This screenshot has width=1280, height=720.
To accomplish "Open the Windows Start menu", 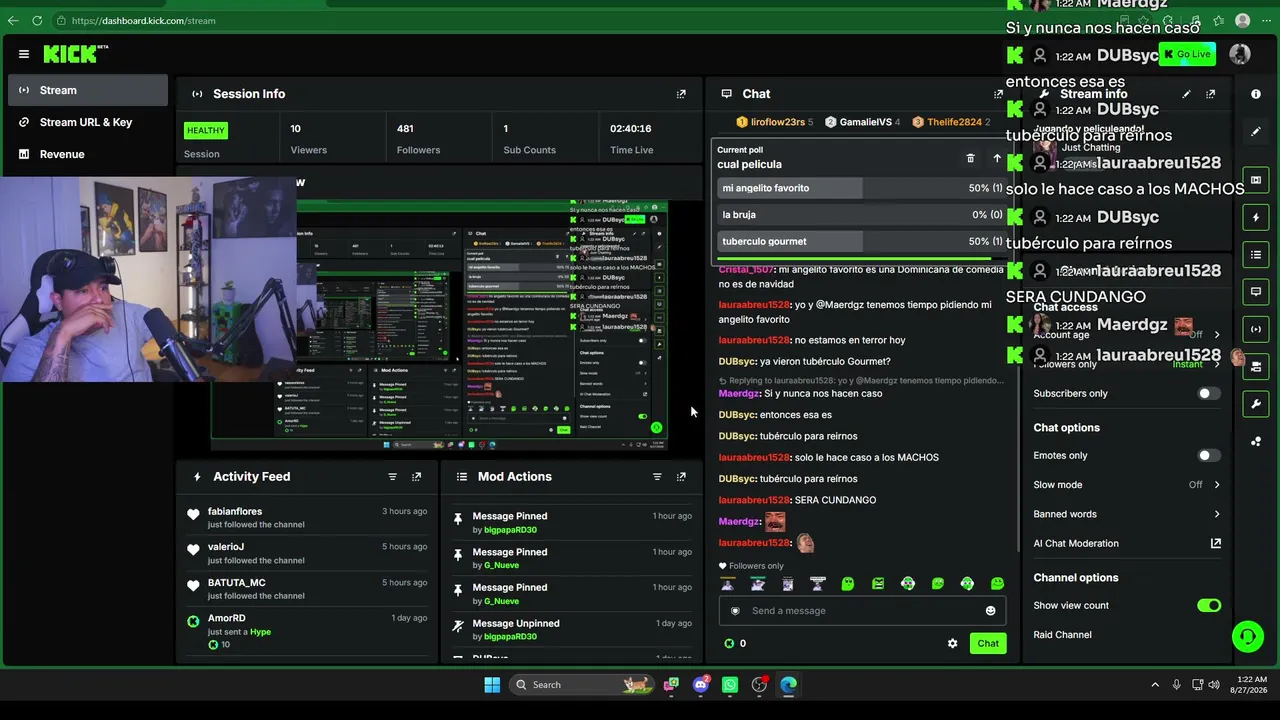I will click(x=492, y=685).
